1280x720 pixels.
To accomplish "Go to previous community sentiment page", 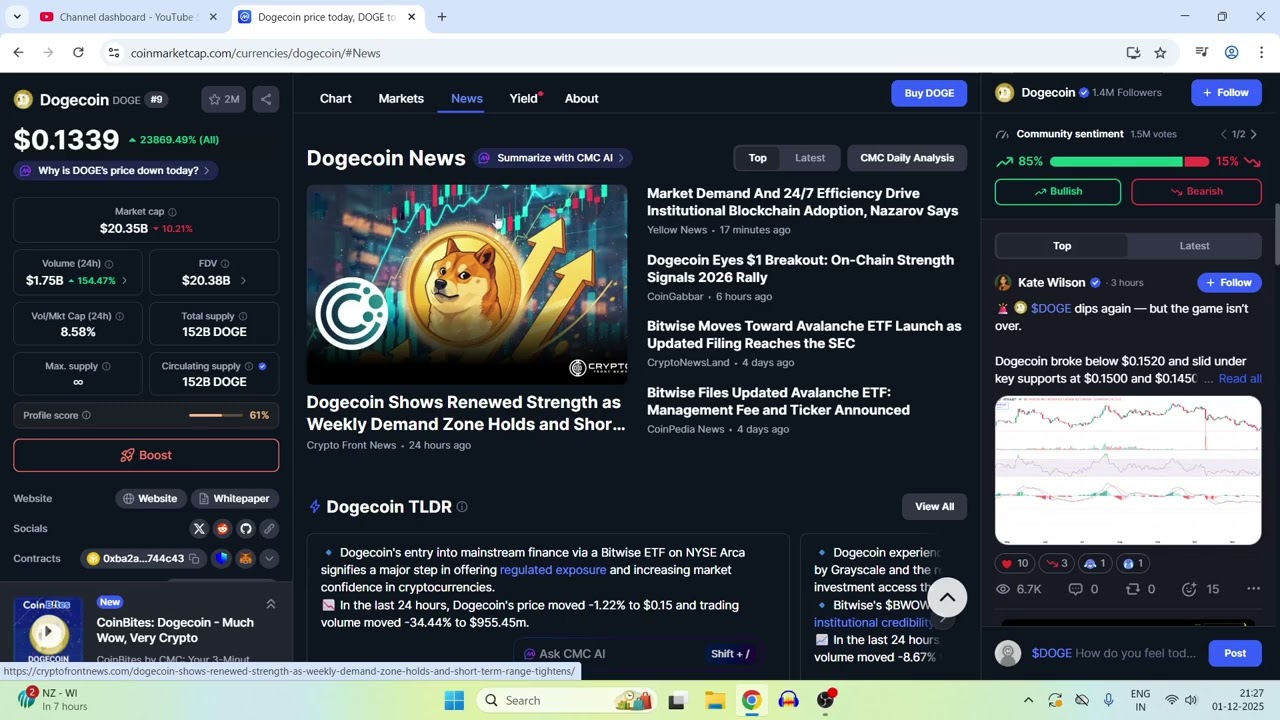I will pos(1223,134).
